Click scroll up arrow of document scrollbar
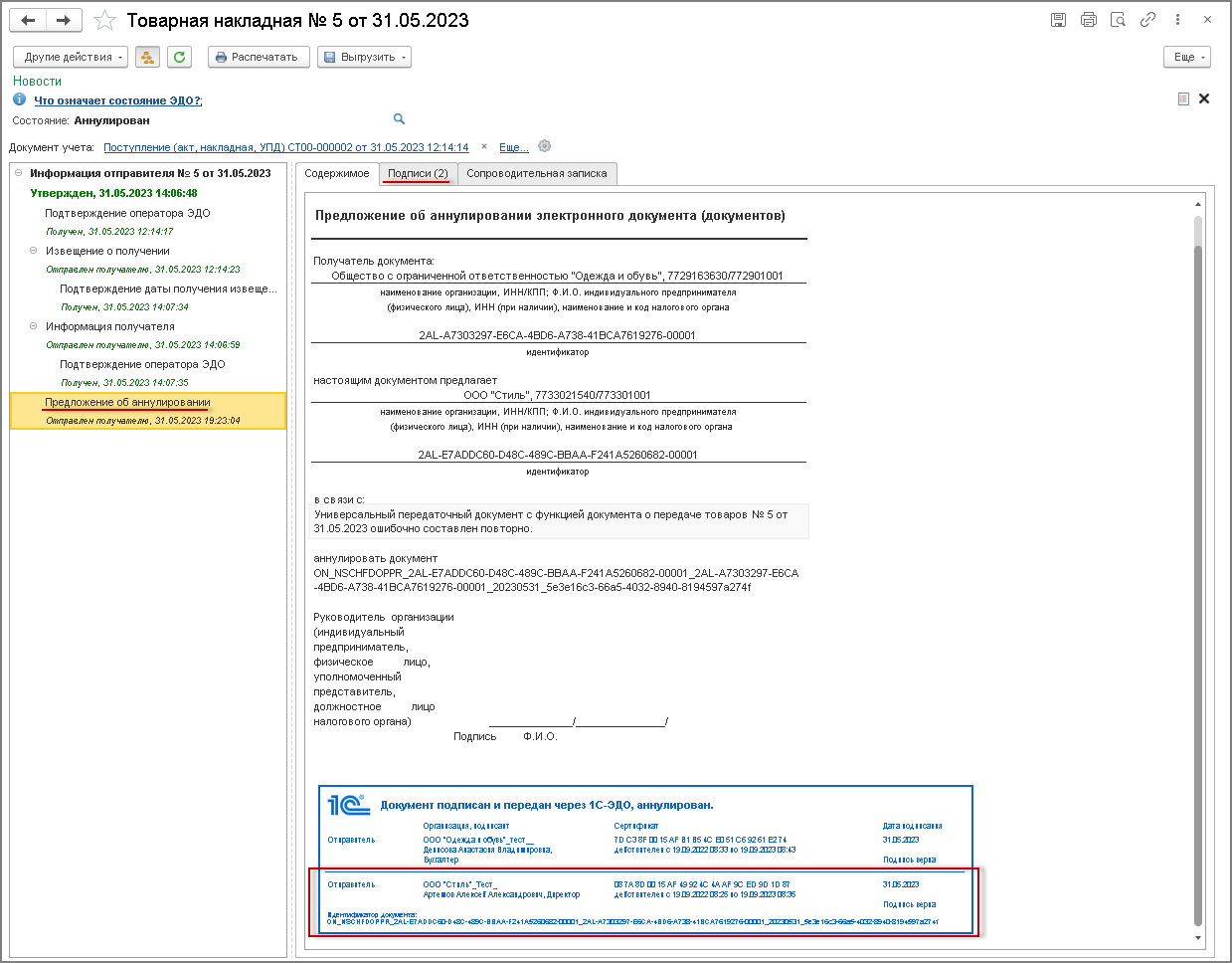 pos(1197,204)
